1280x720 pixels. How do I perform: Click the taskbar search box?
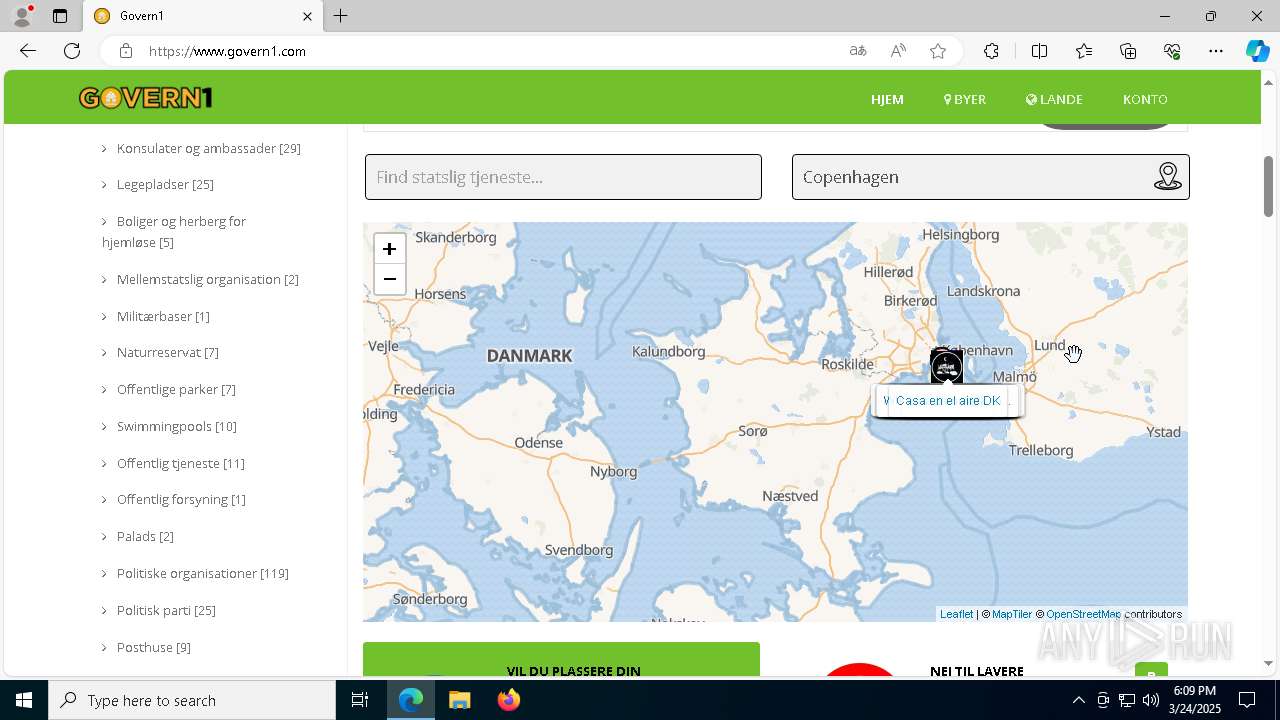[x=192, y=700]
